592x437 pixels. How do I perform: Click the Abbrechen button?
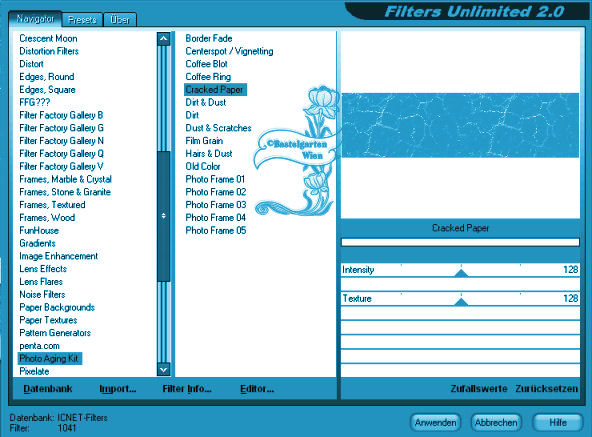click(496, 422)
